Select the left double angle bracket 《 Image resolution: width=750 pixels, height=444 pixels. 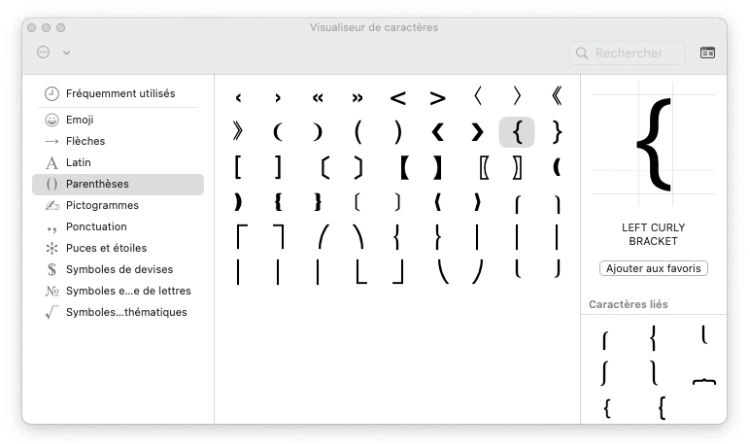pyautogui.click(x=557, y=96)
